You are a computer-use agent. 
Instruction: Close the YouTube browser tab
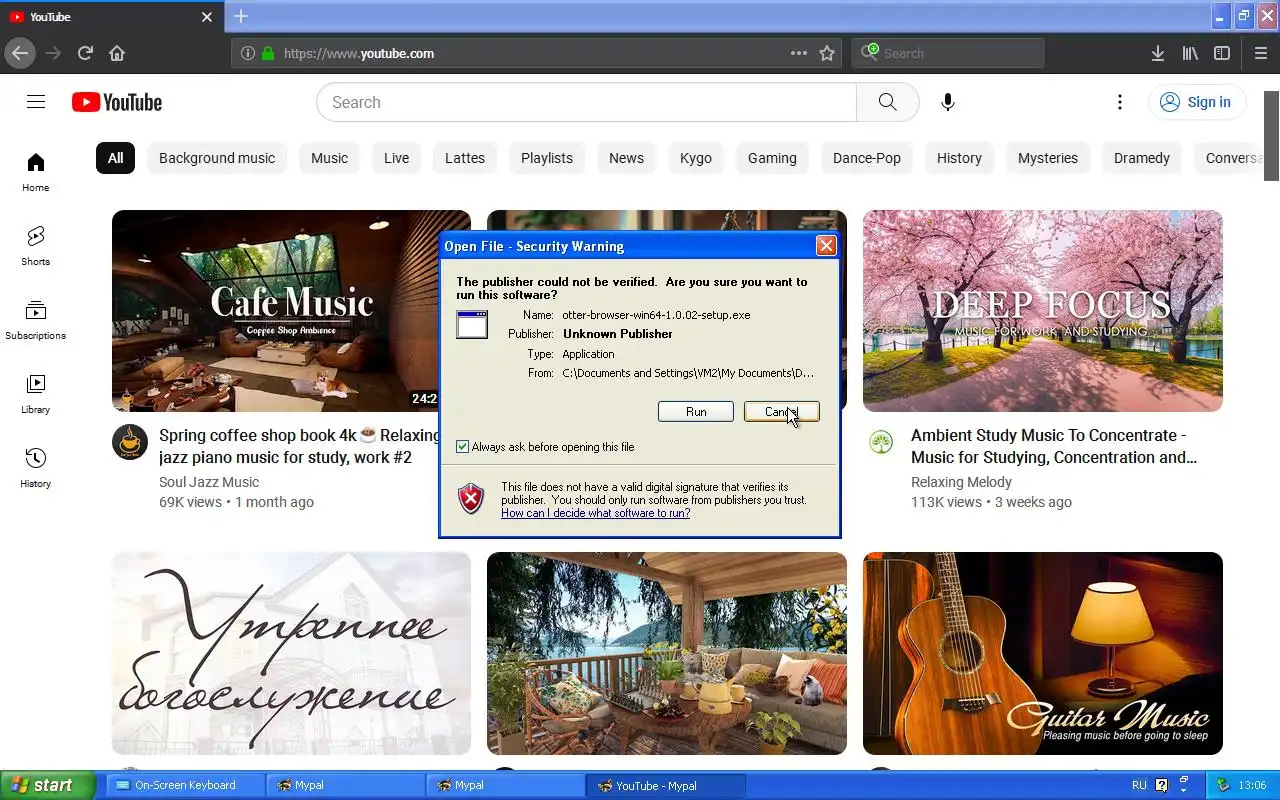[x=207, y=17]
